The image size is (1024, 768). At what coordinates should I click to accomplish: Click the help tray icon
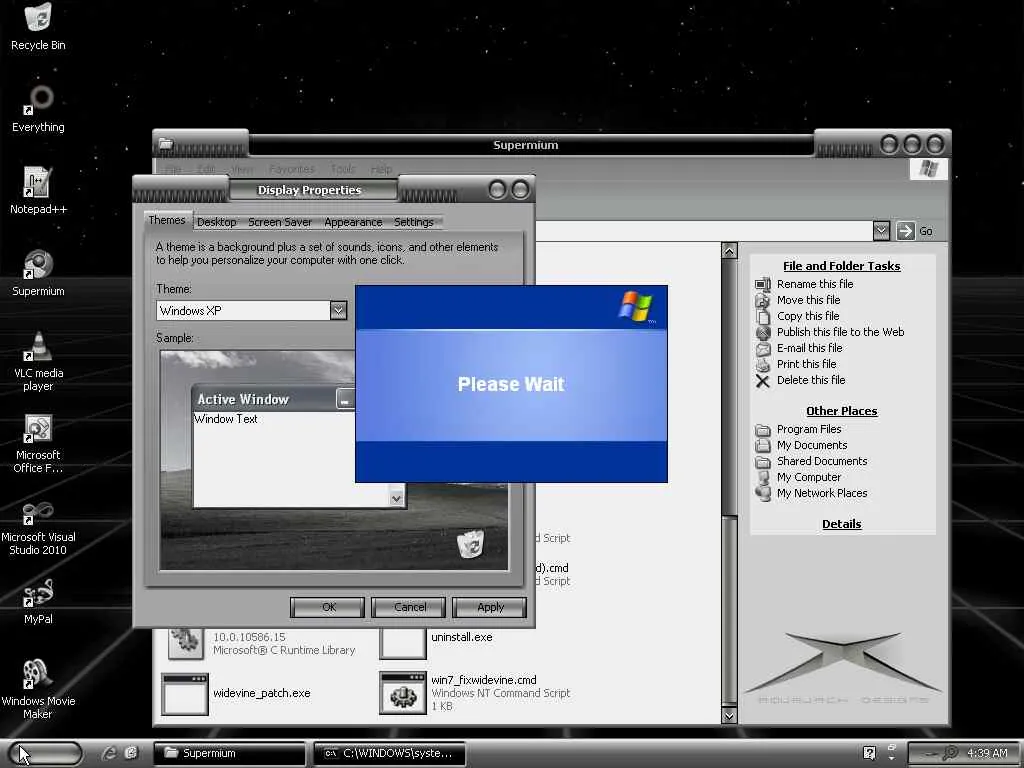point(869,753)
